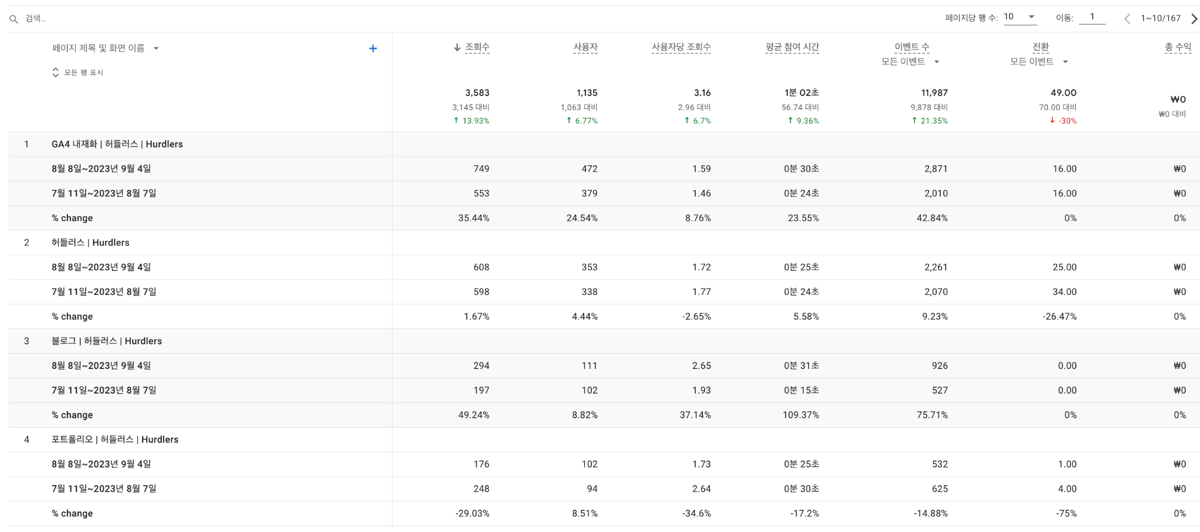Click the descending sort arrow beside 조회수
1200x532 pixels.
pyautogui.click(x=457, y=47)
